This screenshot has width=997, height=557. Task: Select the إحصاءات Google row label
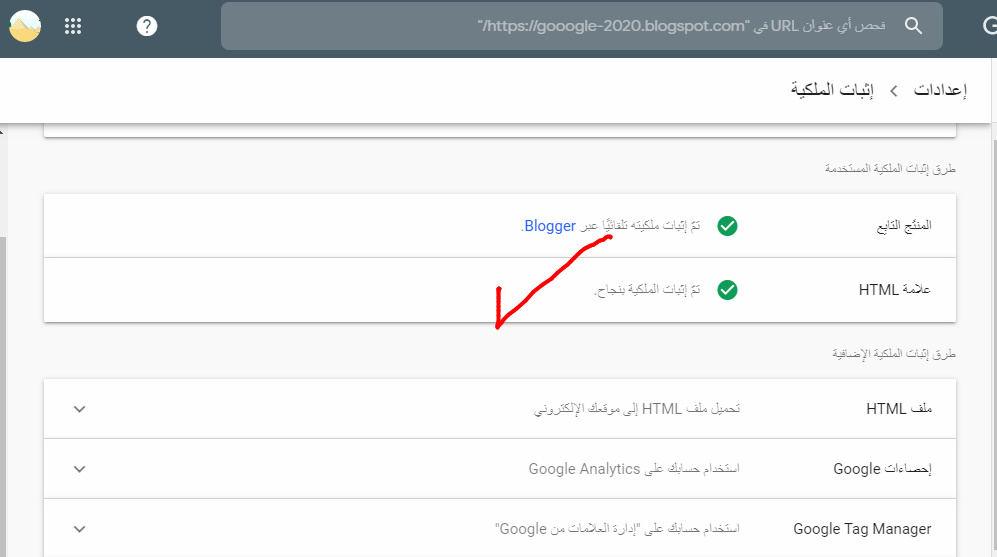click(x=883, y=469)
